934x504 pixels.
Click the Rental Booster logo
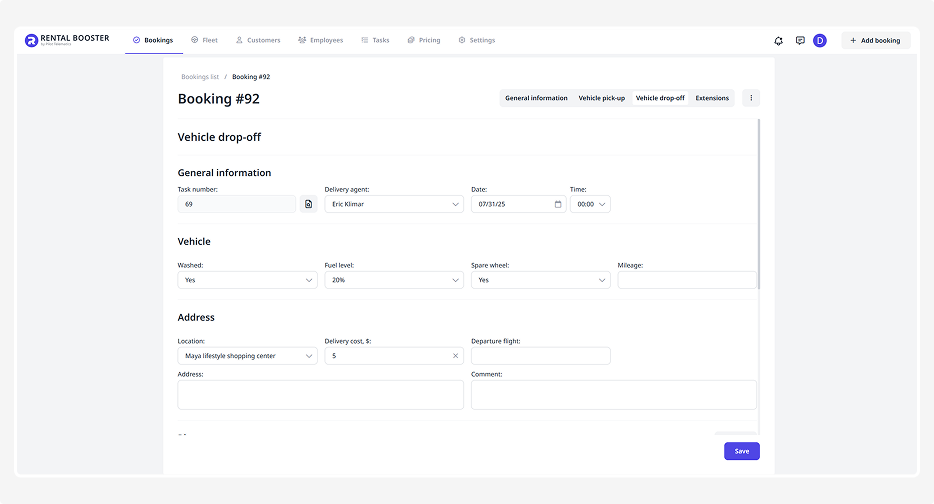[x=67, y=40]
